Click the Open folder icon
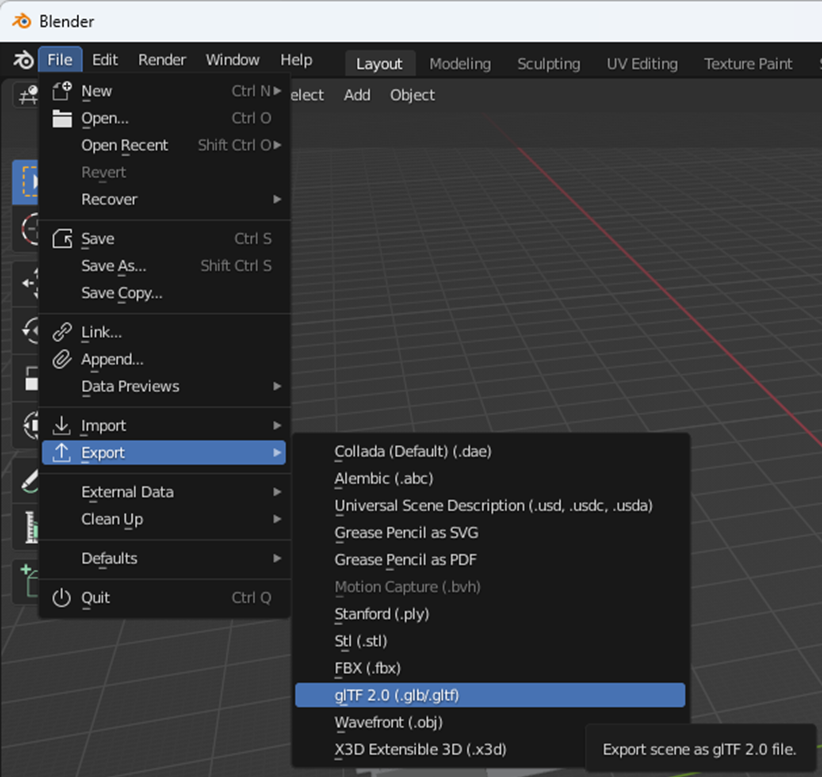The width and height of the screenshot is (822, 777). tap(63, 118)
